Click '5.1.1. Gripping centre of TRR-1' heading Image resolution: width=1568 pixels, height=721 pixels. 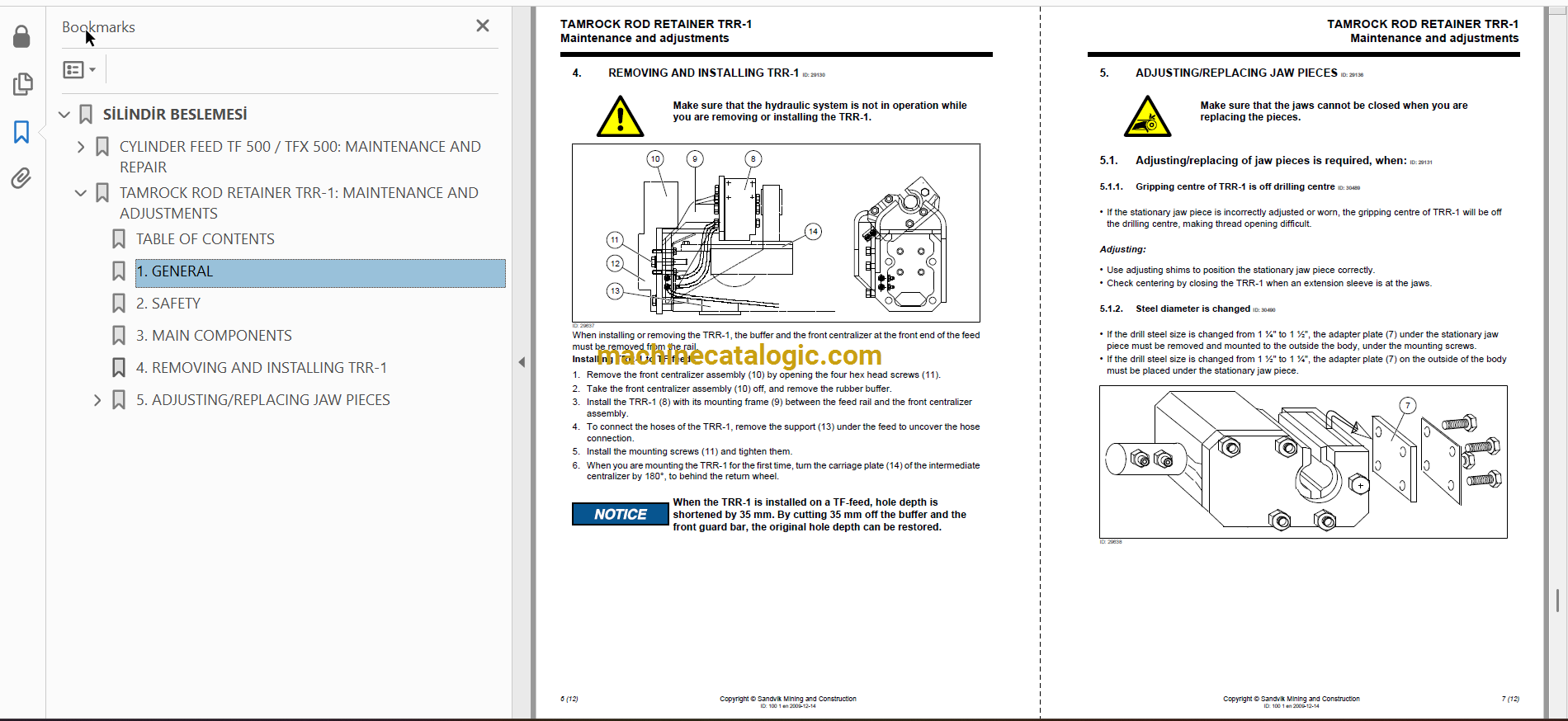pos(1216,187)
